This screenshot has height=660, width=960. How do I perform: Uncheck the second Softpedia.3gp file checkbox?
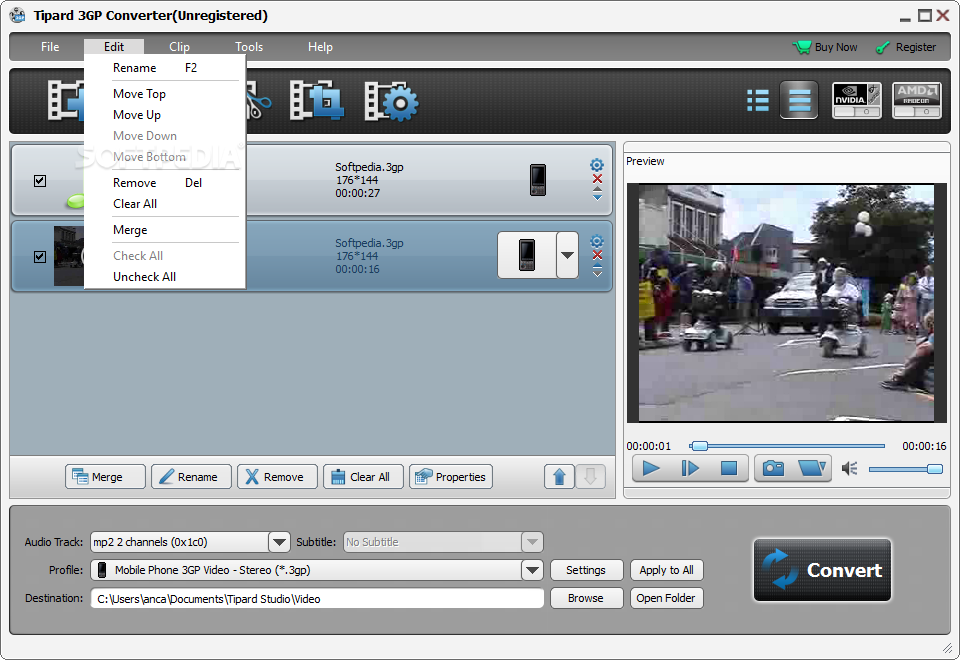(x=40, y=257)
